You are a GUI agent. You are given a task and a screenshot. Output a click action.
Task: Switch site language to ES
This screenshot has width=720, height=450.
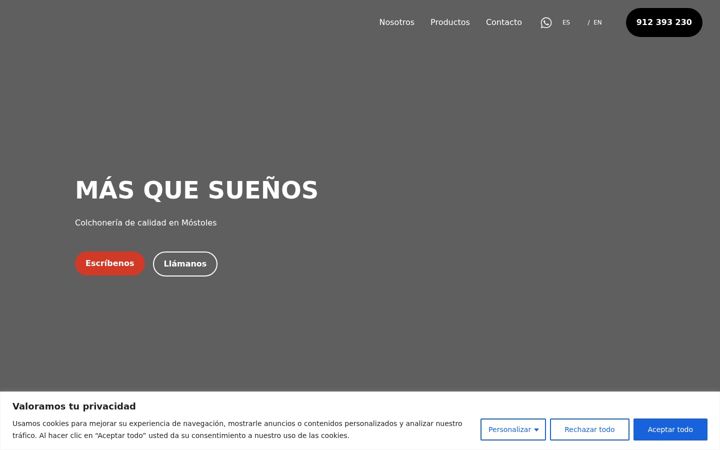tap(566, 22)
